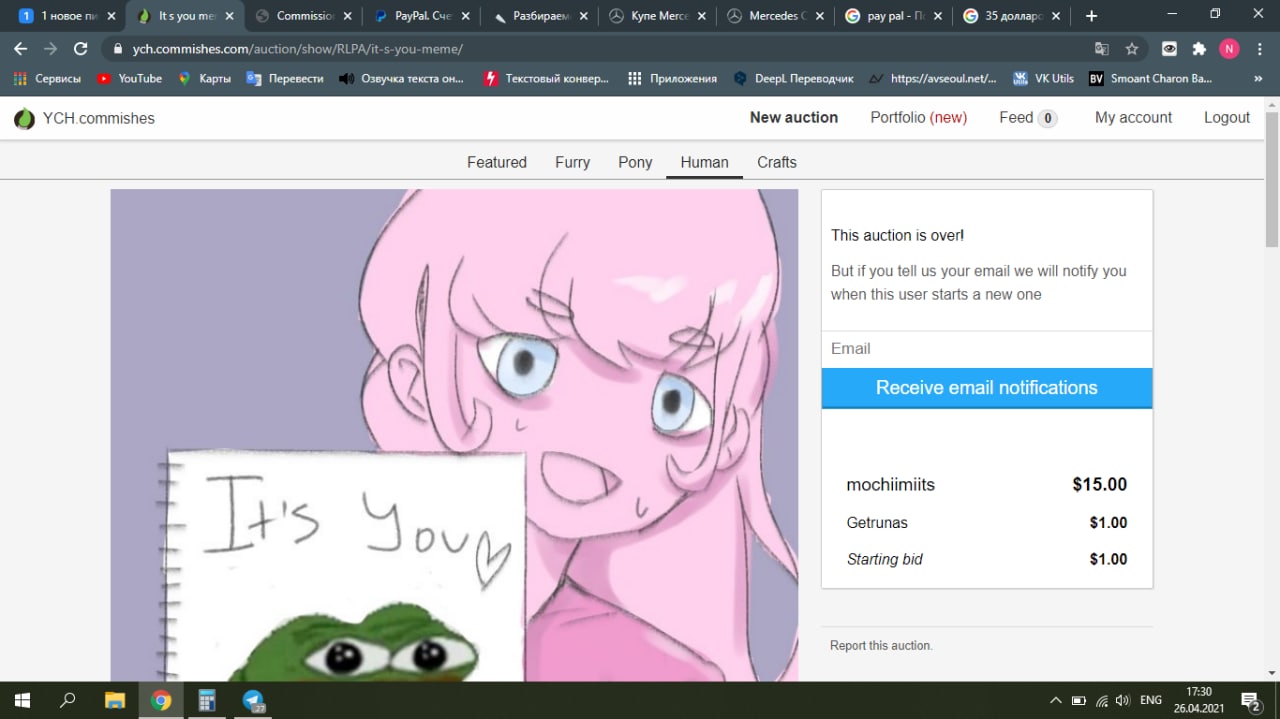Open Portfolio (new) link
1280x719 pixels.
point(919,117)
